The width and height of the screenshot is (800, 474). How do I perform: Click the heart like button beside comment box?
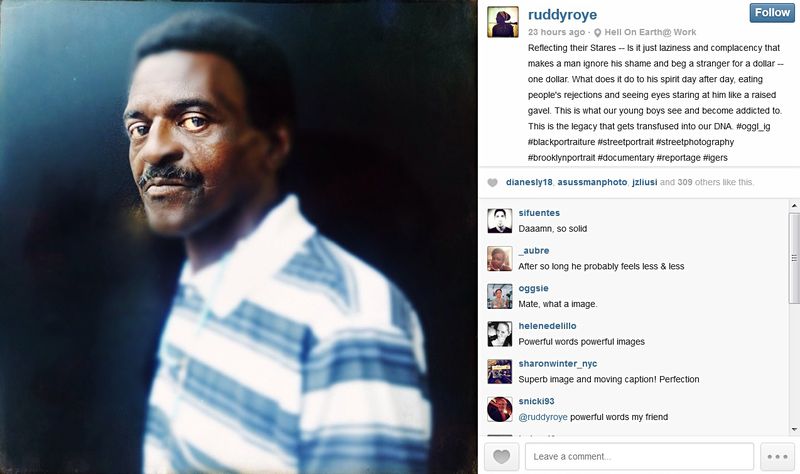click(501, 456)
